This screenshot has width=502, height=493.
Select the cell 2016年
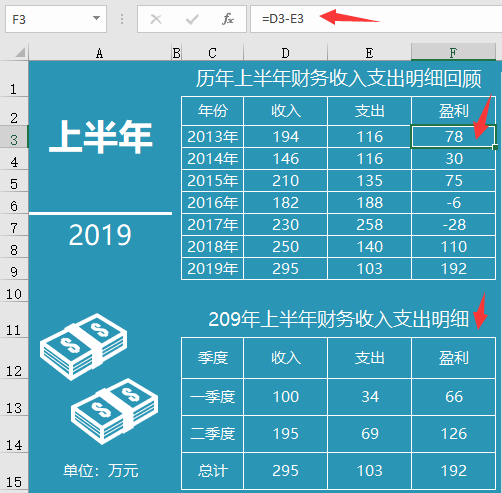[213, 203]
